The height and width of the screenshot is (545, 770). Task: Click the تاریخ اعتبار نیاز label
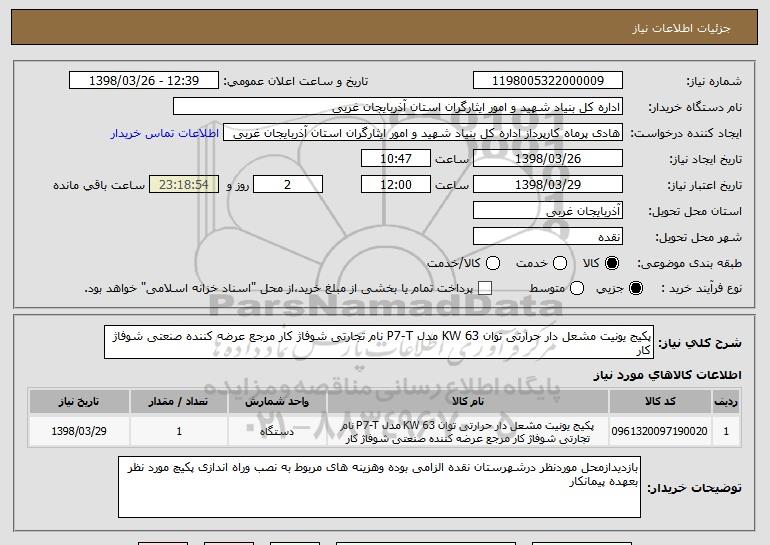point(704,185)
